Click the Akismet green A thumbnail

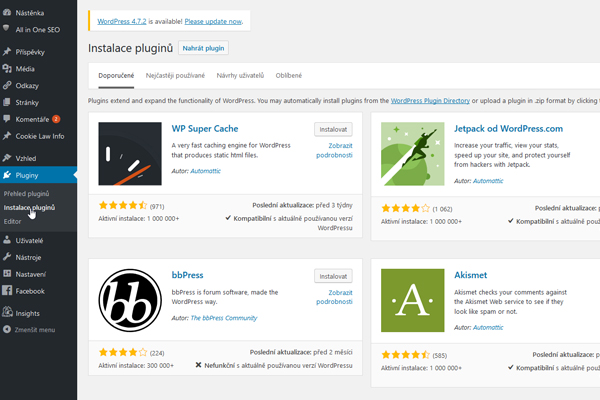(412, 300)
